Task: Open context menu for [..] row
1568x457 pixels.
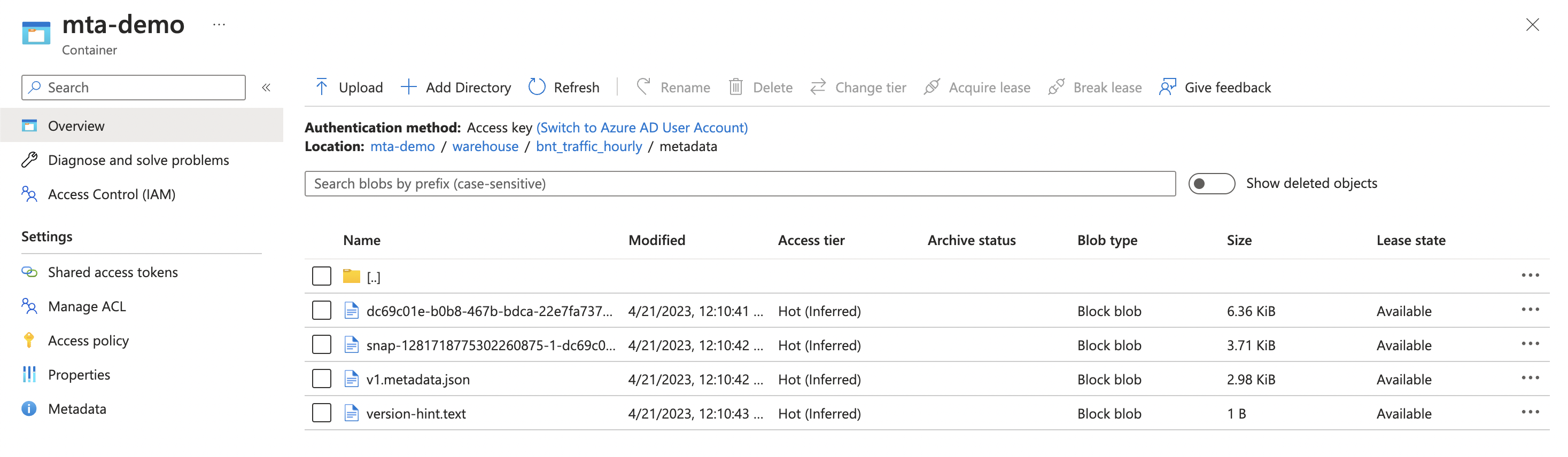Action: (1530, 276)
